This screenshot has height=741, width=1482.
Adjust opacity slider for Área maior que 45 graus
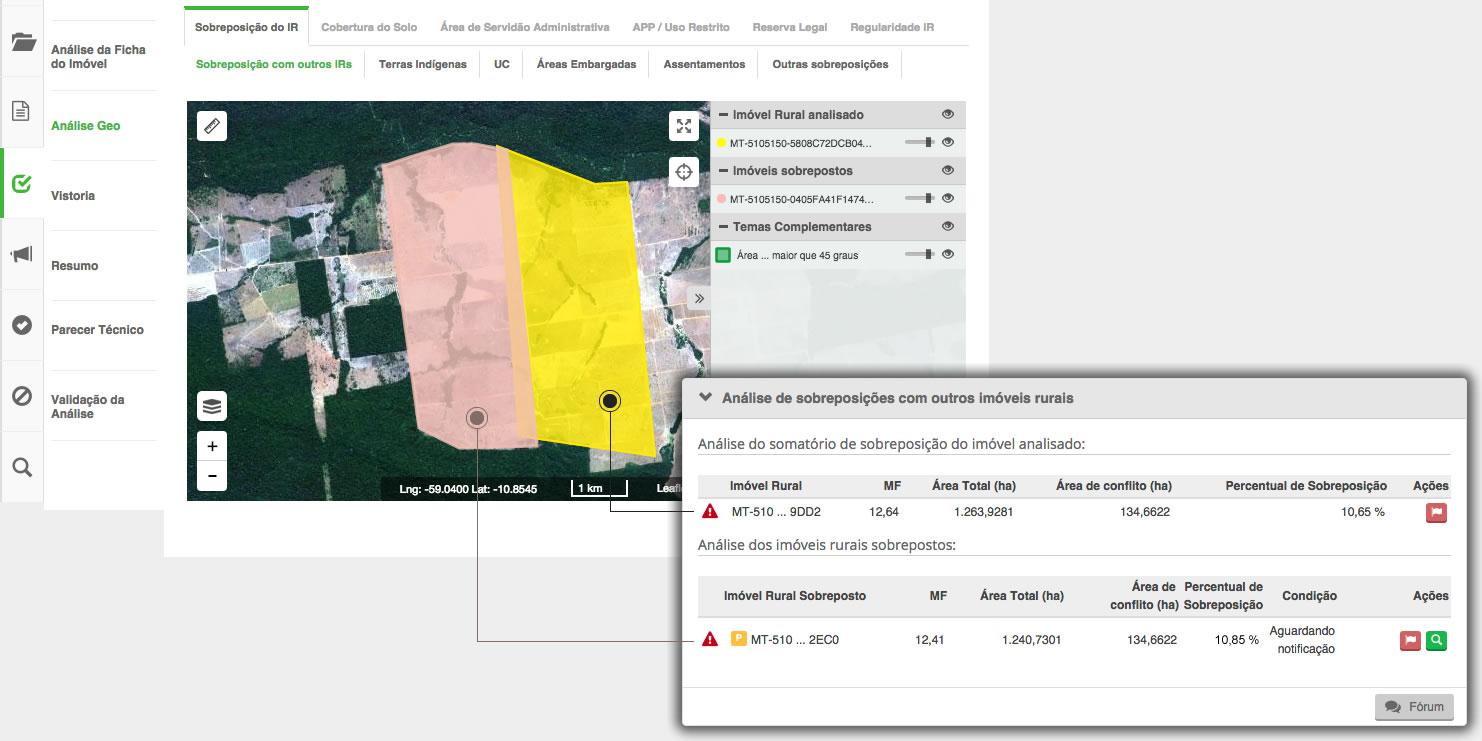tap(920, 255)
